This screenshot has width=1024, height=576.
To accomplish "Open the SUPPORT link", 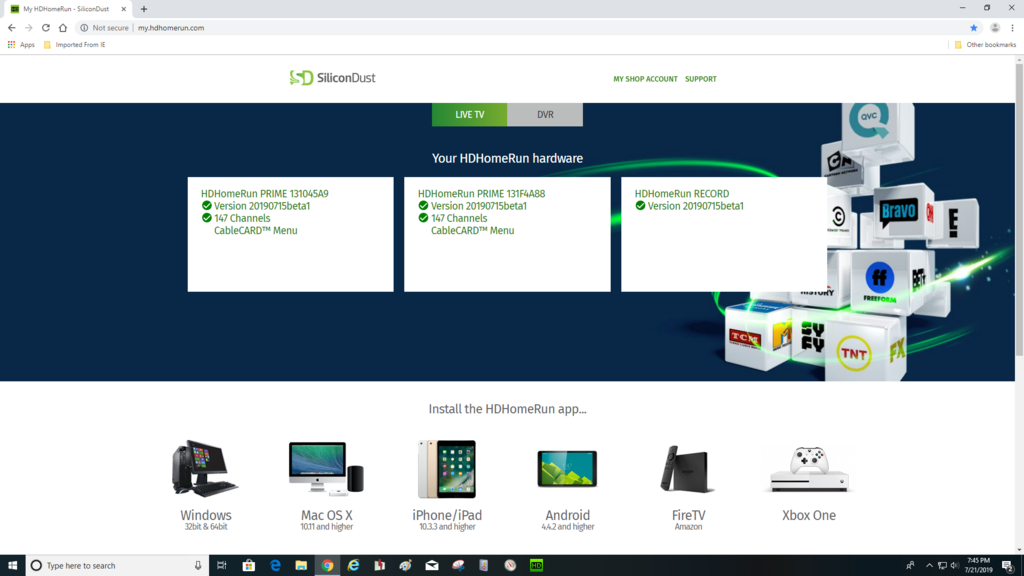I will [x=701, y=79].
